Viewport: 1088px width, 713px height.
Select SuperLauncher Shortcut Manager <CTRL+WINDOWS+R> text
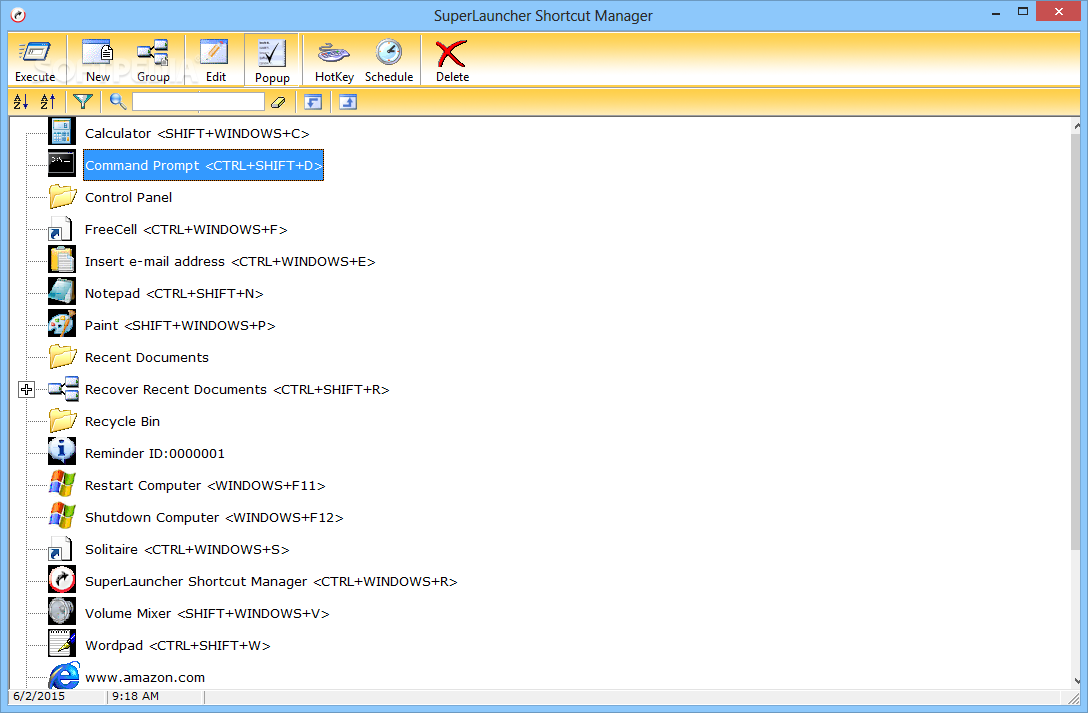(271, 581)
